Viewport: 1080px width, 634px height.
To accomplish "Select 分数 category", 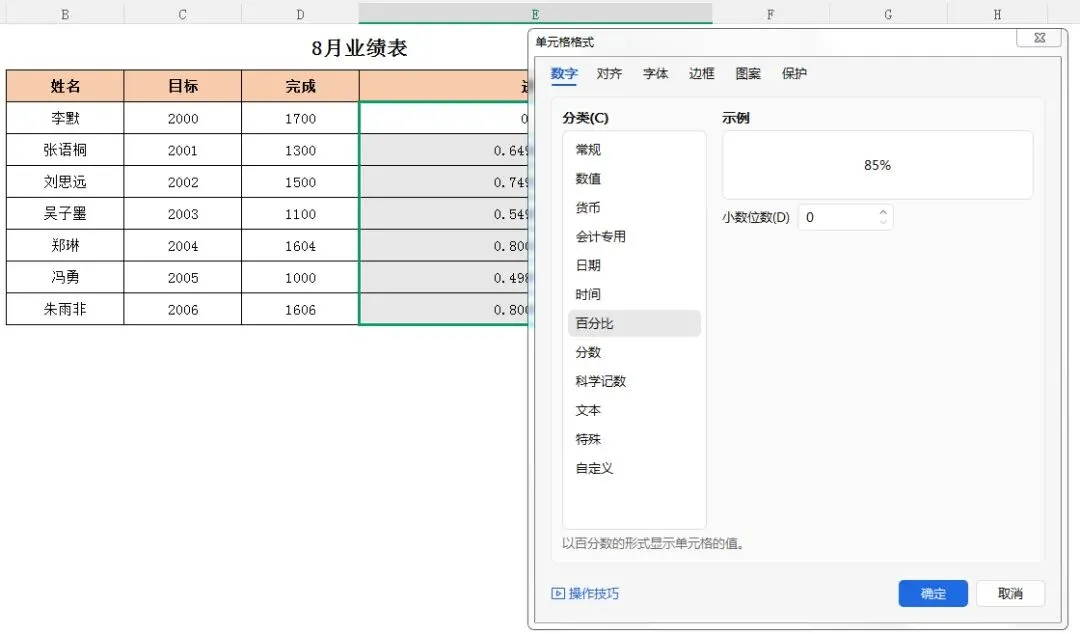I will click(x=634, y=352).
